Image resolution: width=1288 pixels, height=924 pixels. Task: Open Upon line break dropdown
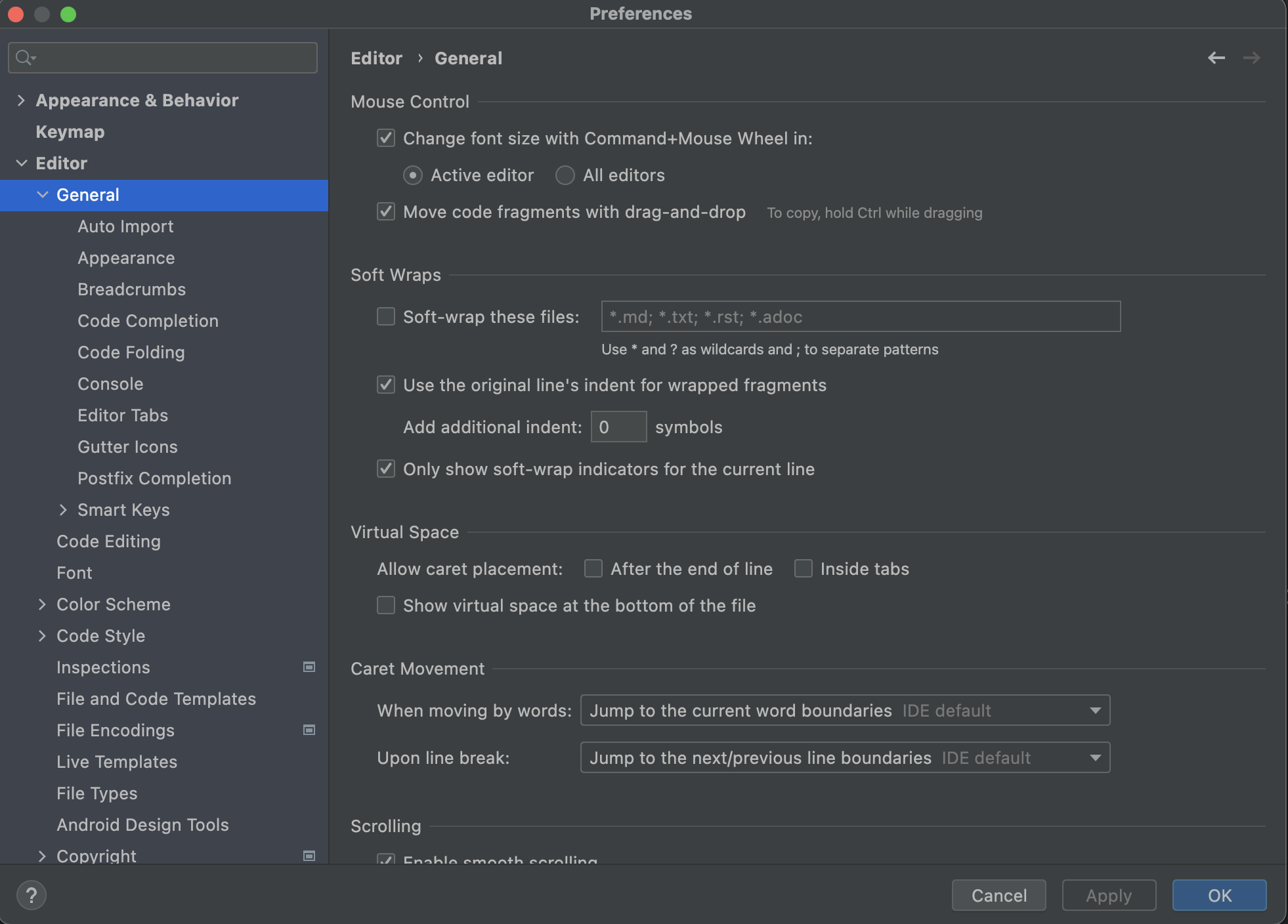pyautogui.click(x=845, y=757)
